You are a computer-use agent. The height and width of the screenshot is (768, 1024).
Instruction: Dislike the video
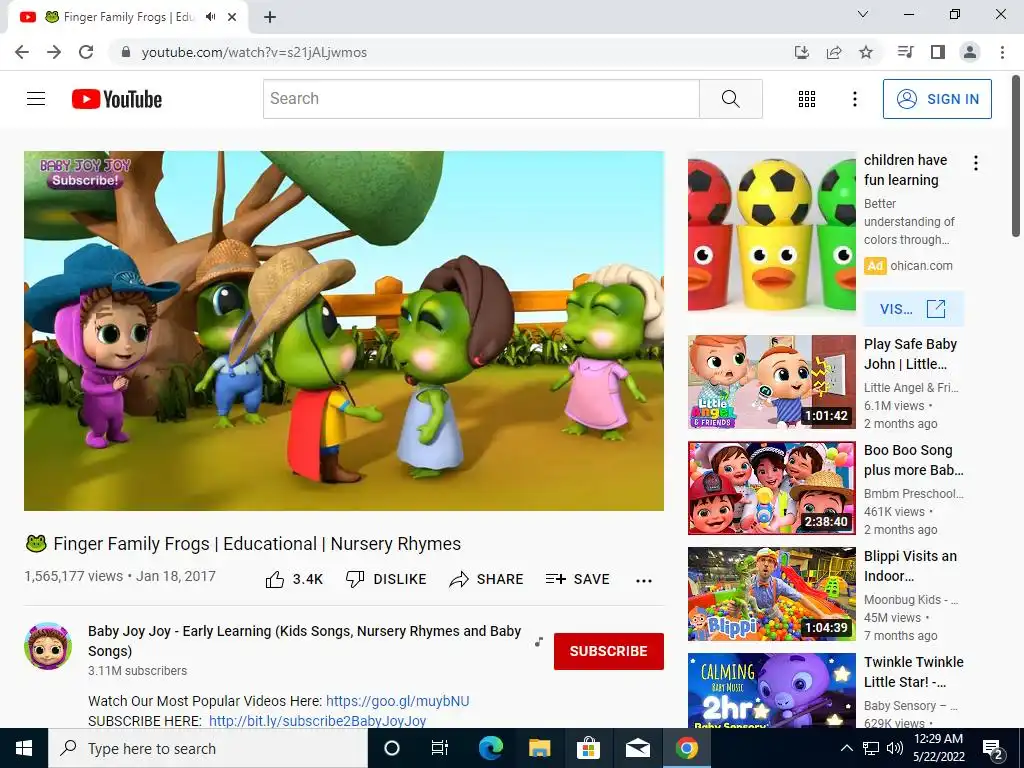coord(386,579)
